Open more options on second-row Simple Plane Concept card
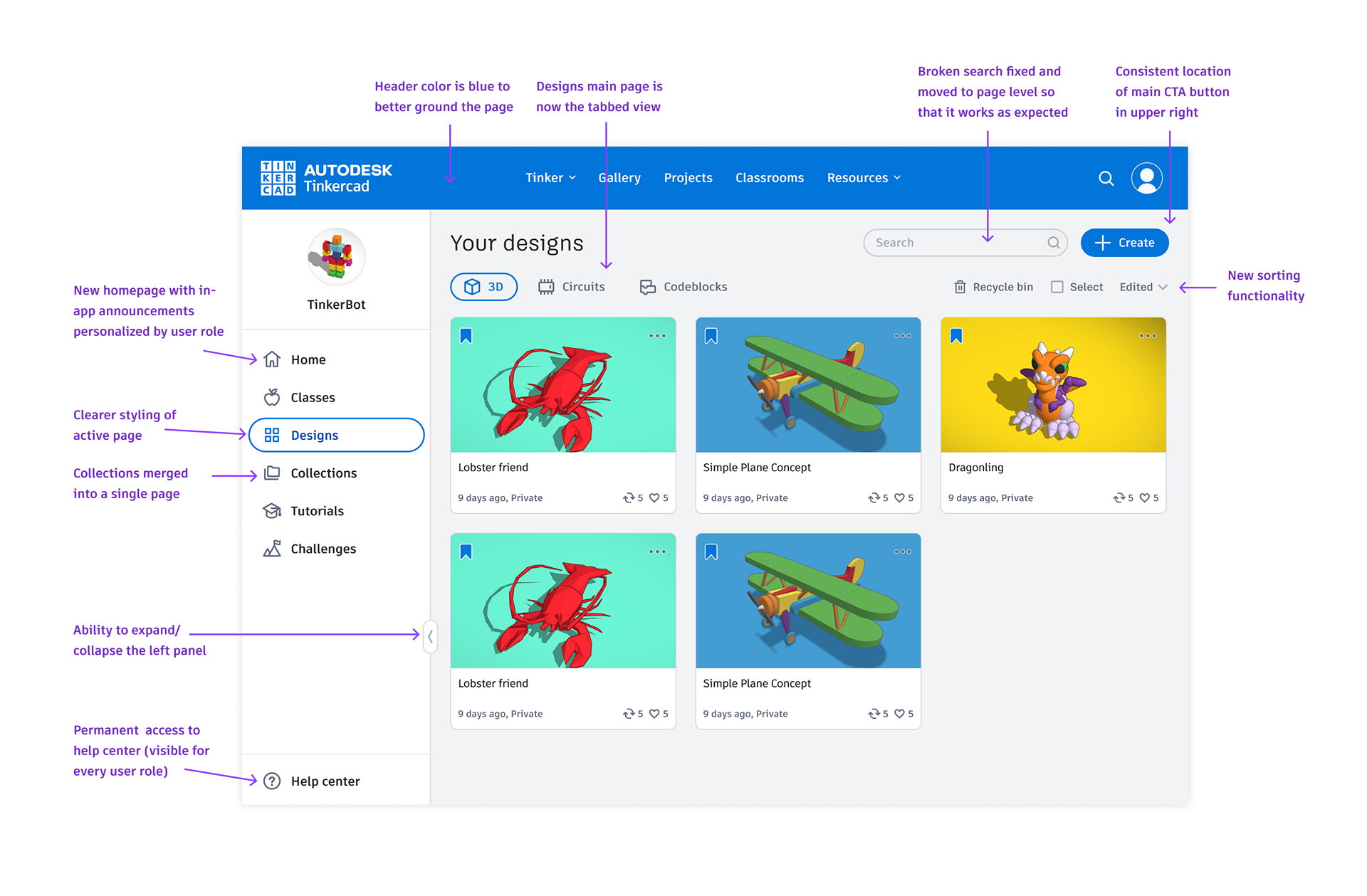Viewport: 1367px width, 896px height. (x=902, y=552)
